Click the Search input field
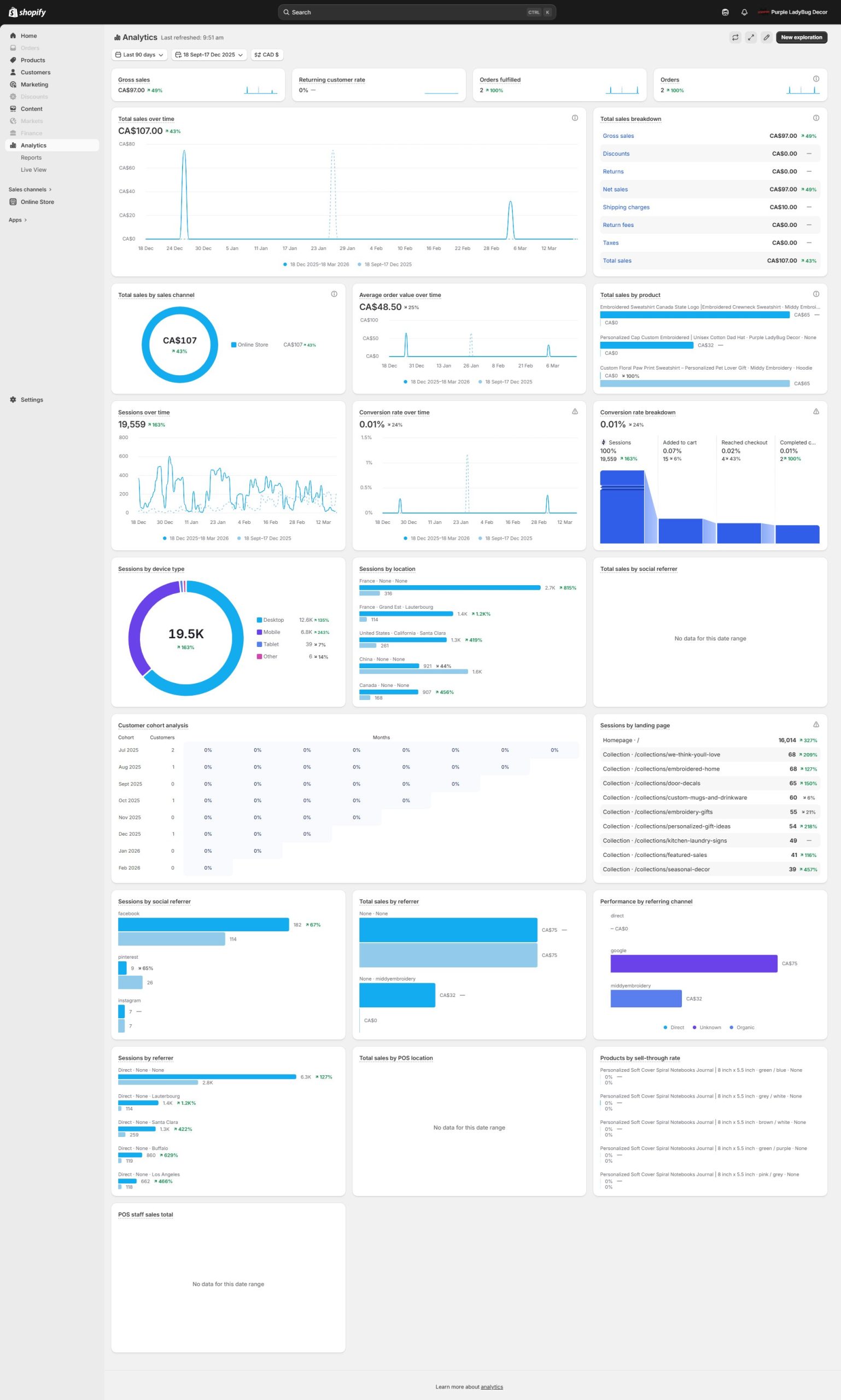Image resolution: width=841 pixels, height=1400 pixels. tap(408, 12)
